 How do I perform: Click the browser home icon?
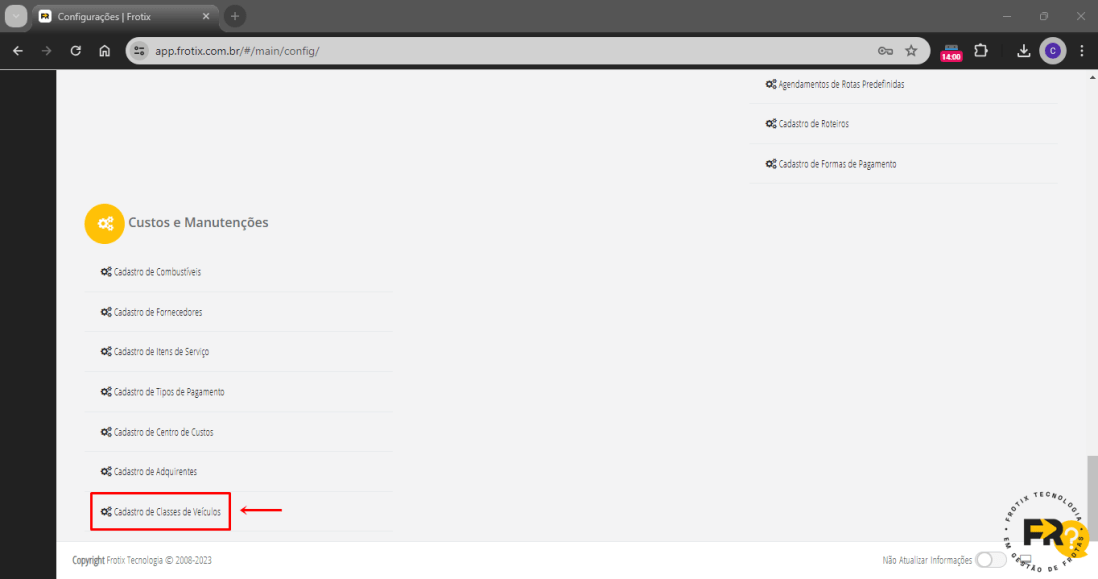pyautogui.click(x=104, y=51)
